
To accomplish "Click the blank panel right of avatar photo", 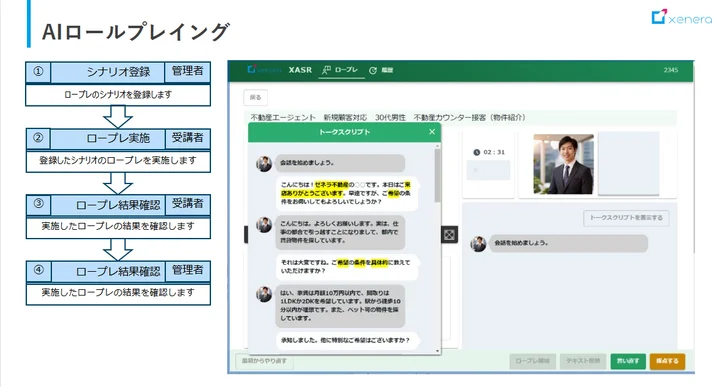I will click(629, 163).
